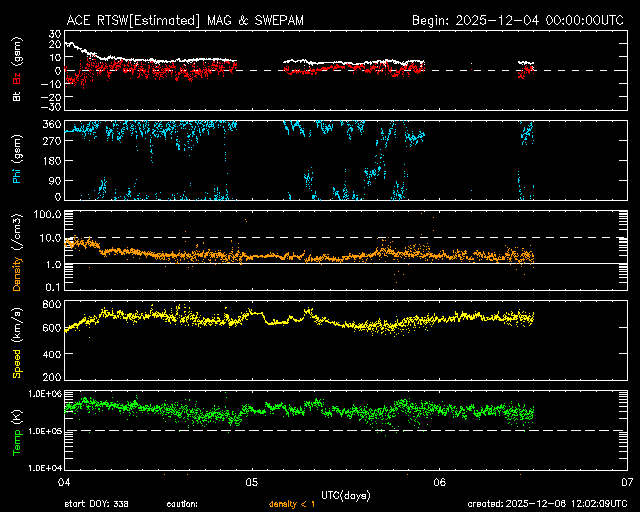Click the caution: label in the footer
Screen dimensions: 640x512
[182, 504]
